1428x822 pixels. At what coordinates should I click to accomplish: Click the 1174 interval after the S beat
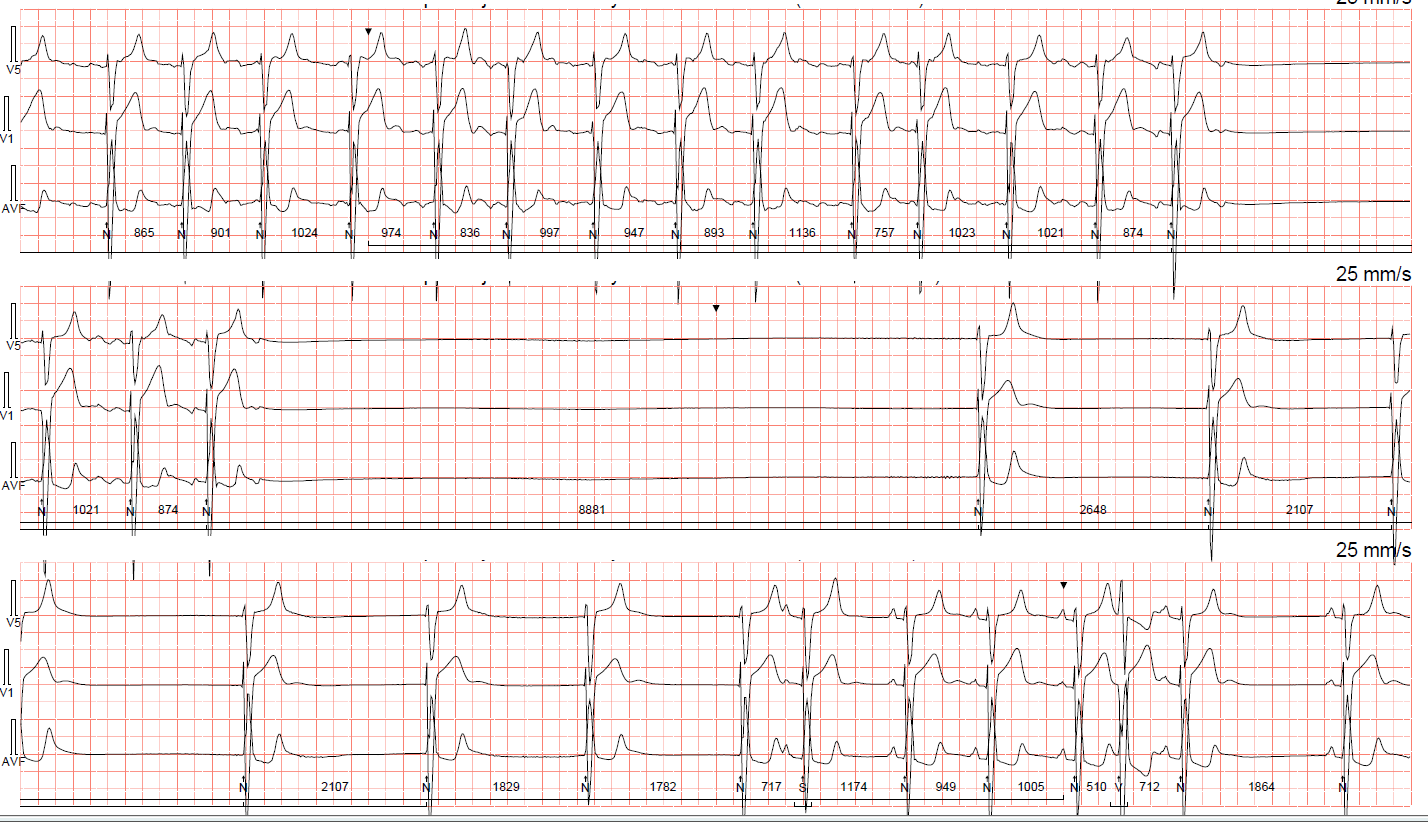click(x=854, y=788)
